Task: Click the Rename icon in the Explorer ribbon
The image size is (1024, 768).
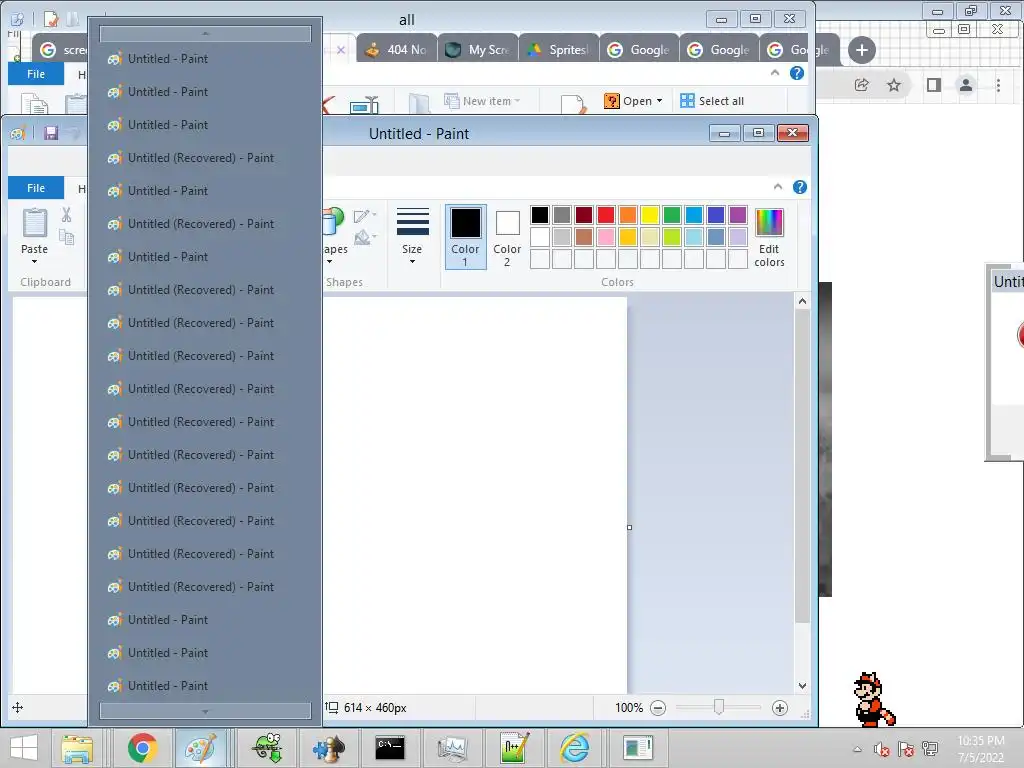Action: [364, 104]
